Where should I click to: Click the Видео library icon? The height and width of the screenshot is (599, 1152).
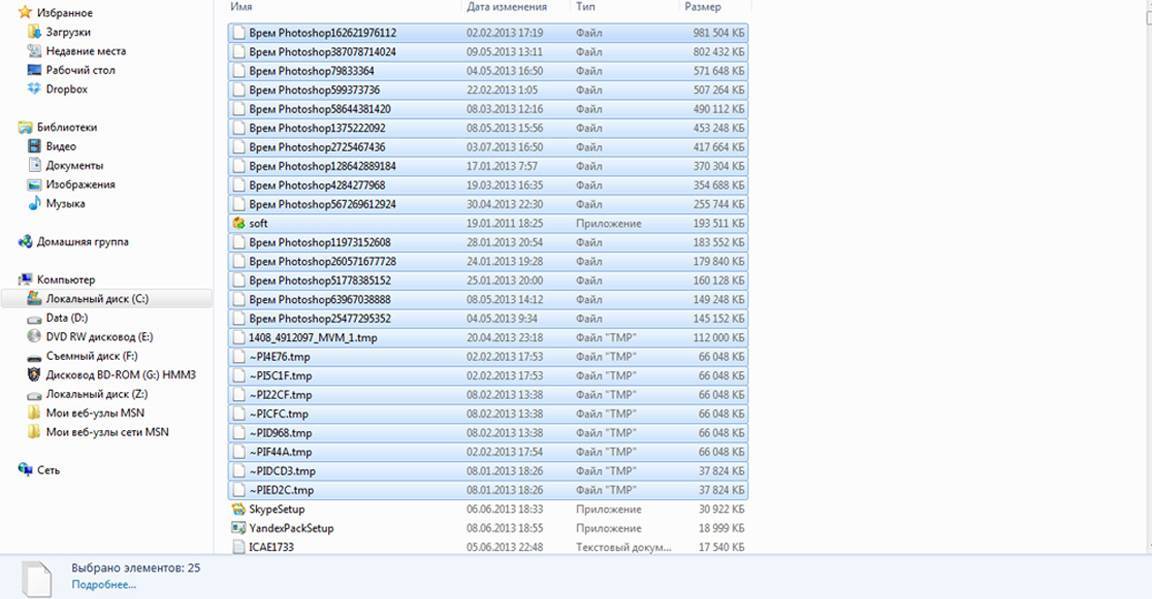tap(34, 146)
